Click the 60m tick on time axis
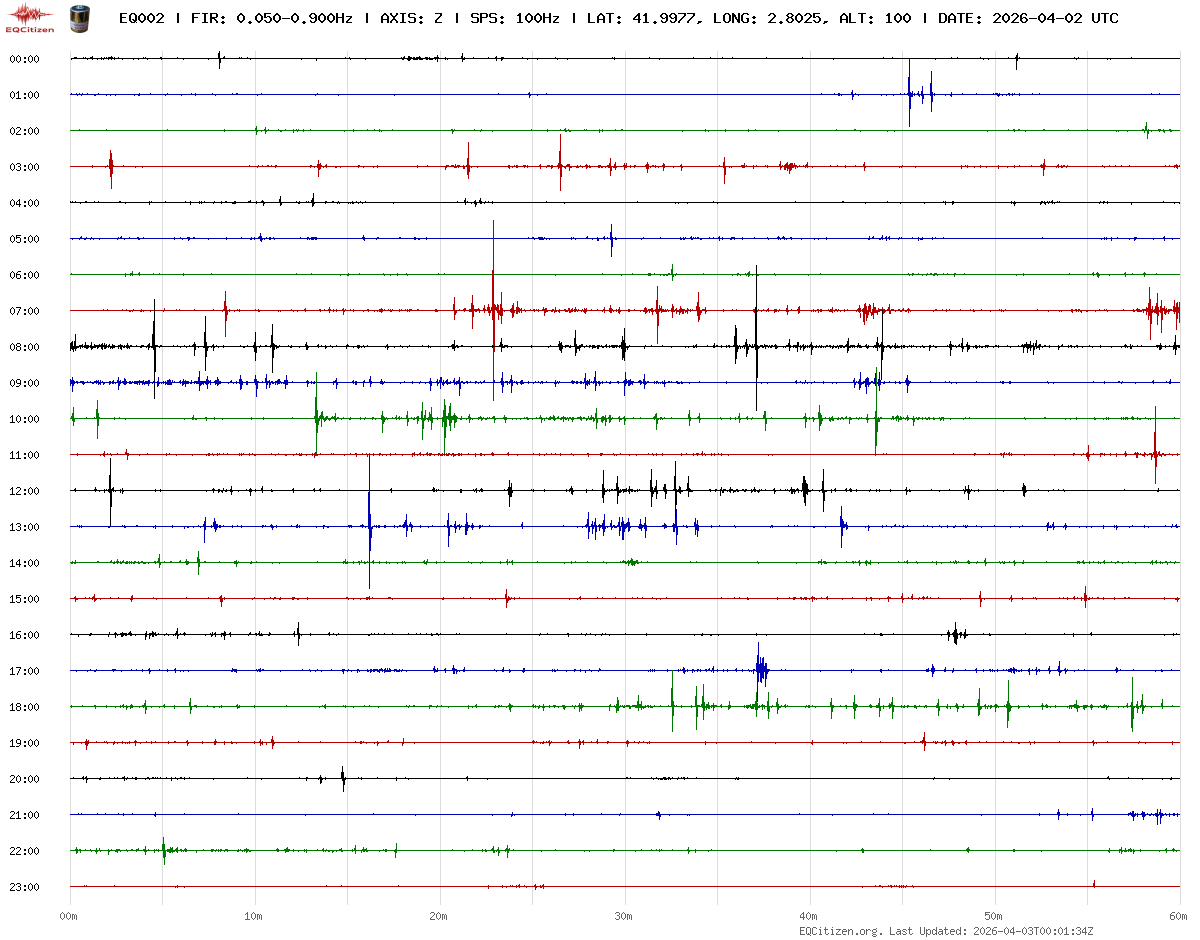The width and height of the screenshot is (1200, 940). [x=1179, y=916]
